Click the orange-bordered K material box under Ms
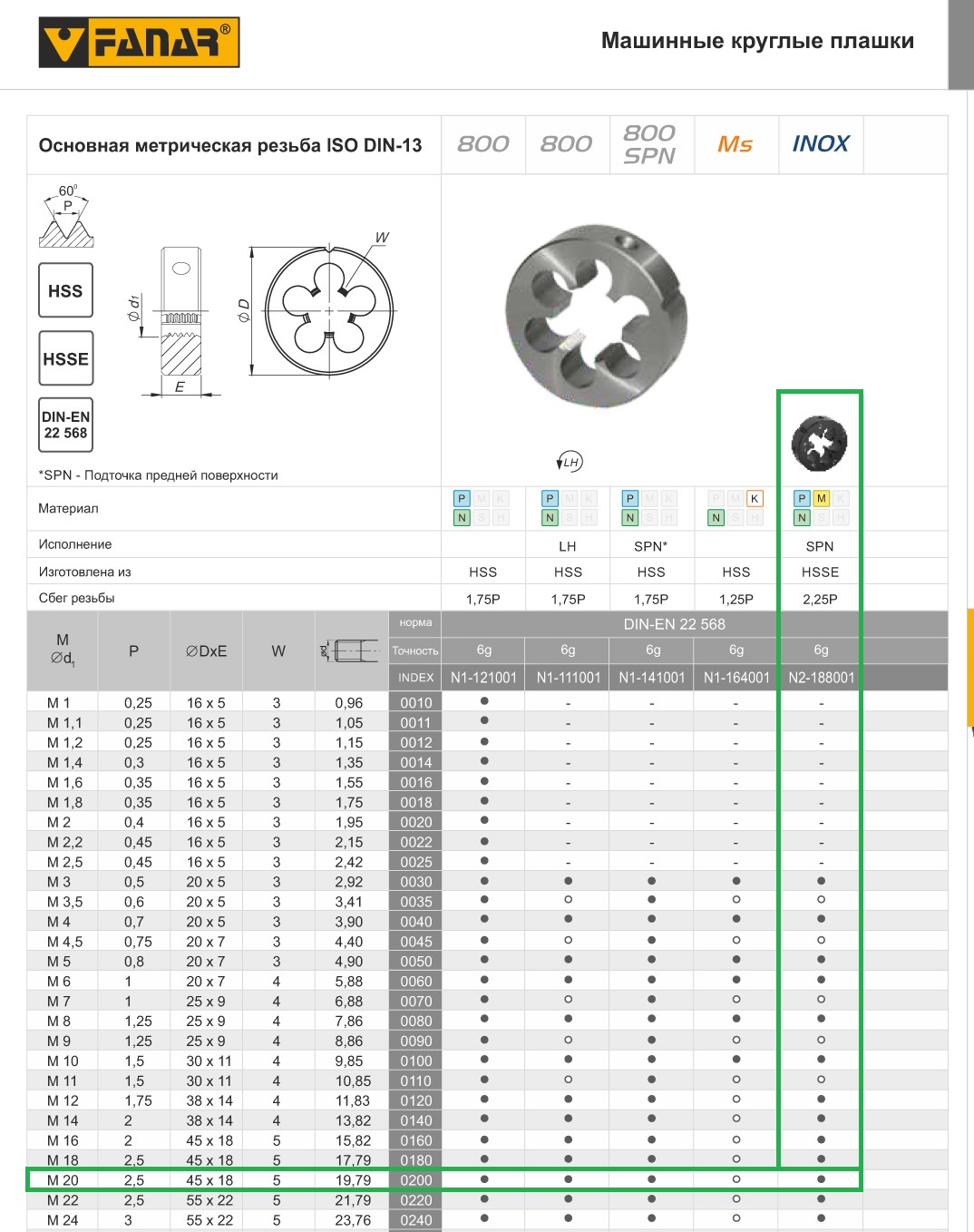Image resolution: width=974 pixels, height=1232 pixels. pyautogui.click(x=755, y=498)
